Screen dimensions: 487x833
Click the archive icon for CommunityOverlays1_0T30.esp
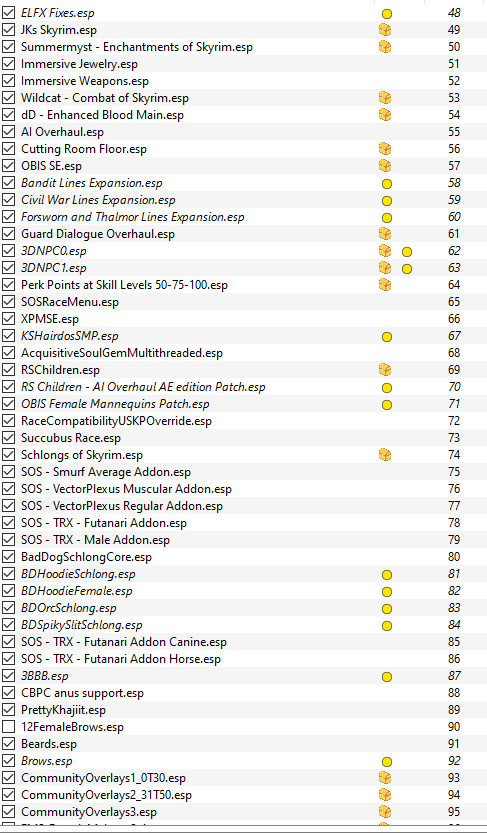385,778
